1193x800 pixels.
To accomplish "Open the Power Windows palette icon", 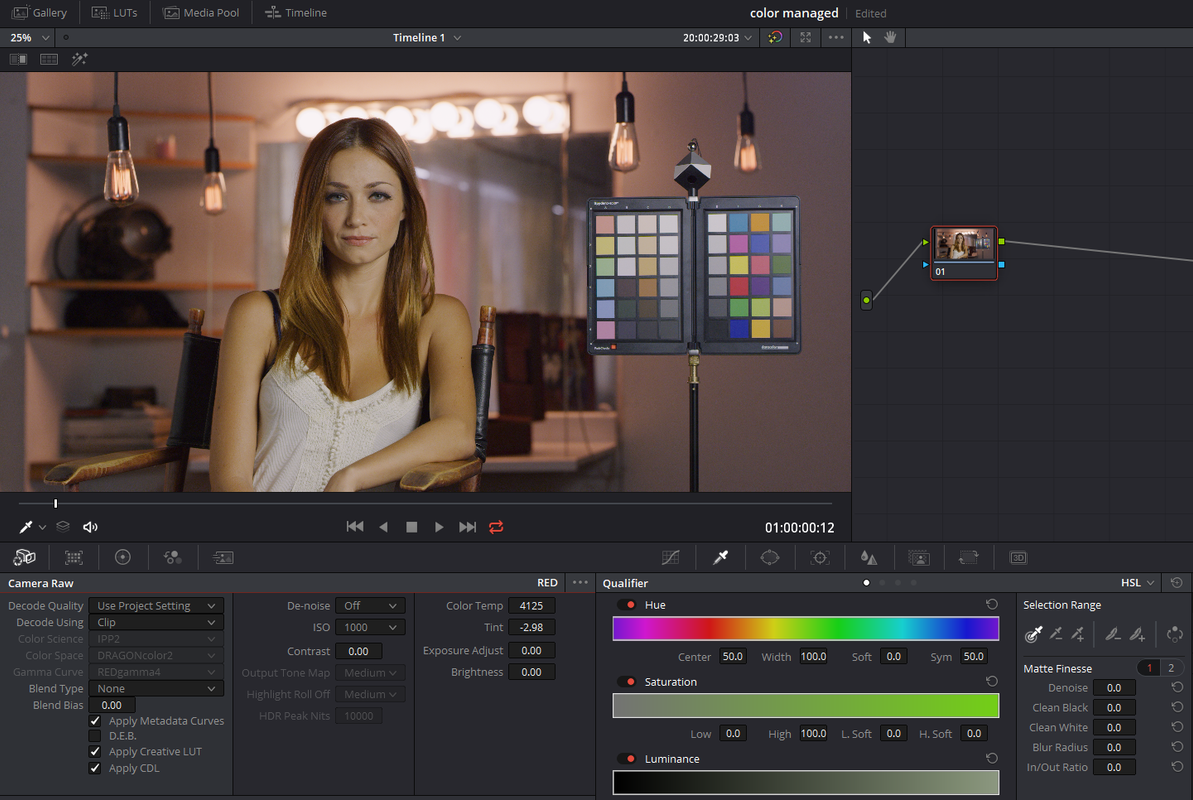I will (x=769, y=558).
